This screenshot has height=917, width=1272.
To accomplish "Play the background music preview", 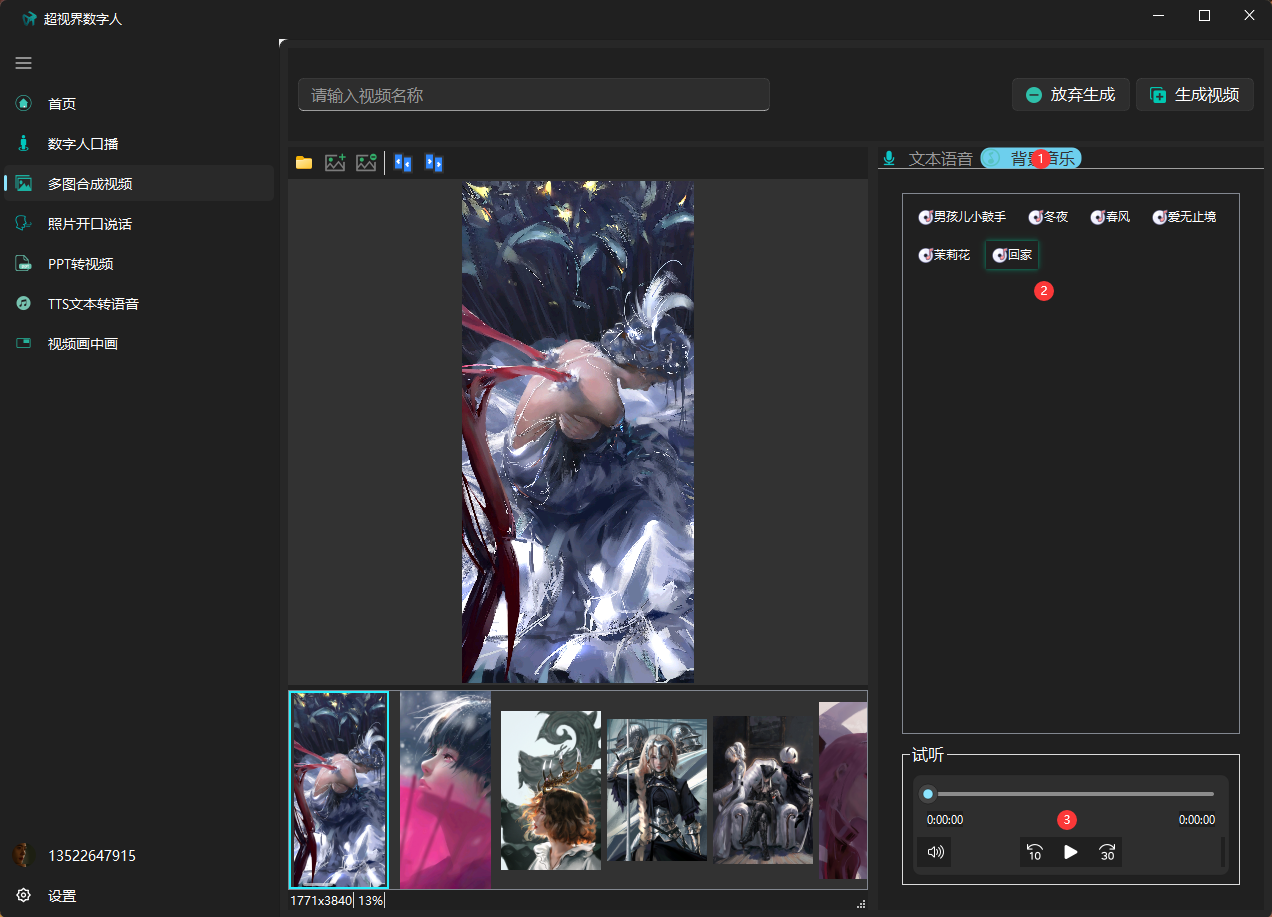I will (x=1071, y=852).
